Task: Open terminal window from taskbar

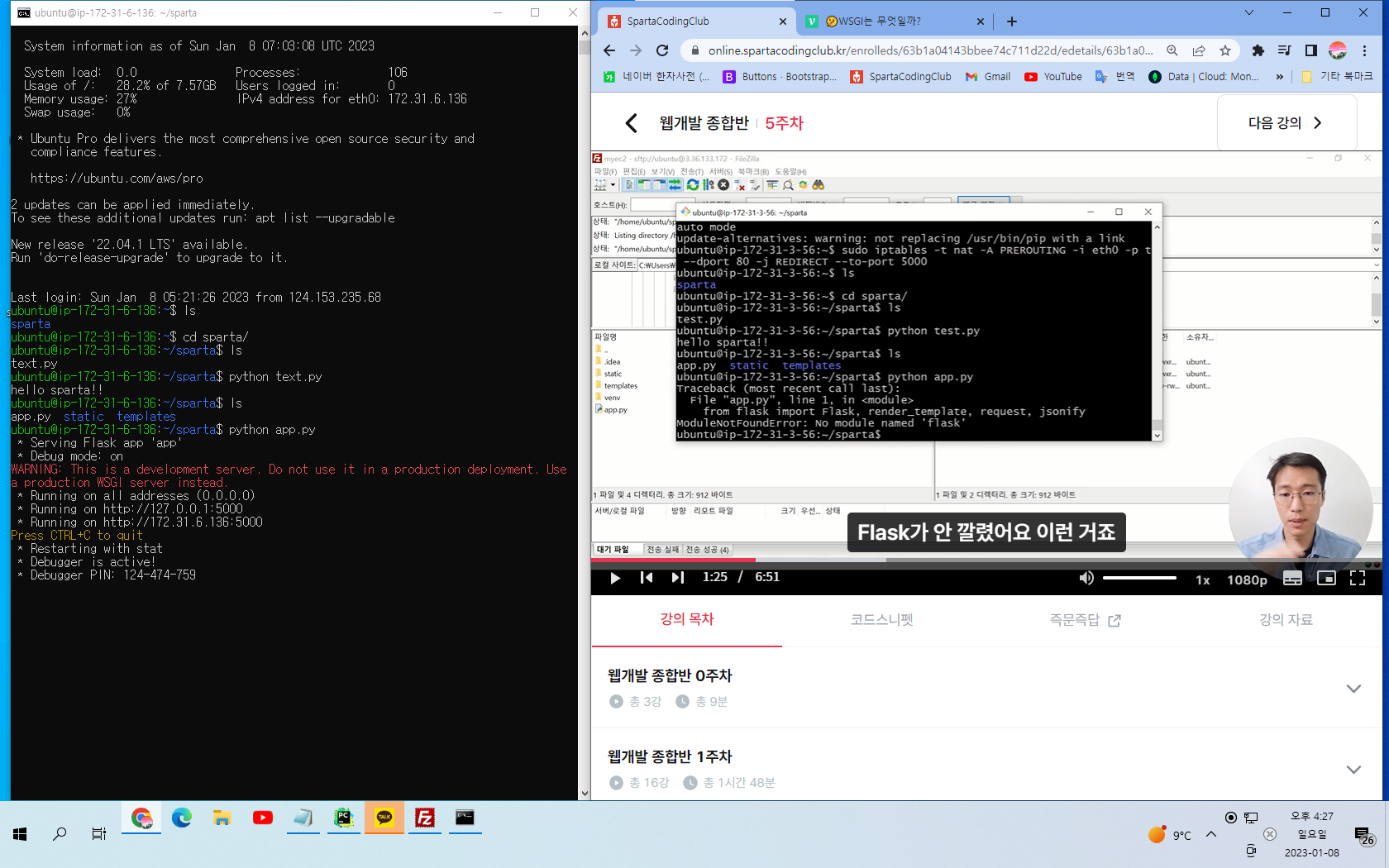Action: pos(465,818)
